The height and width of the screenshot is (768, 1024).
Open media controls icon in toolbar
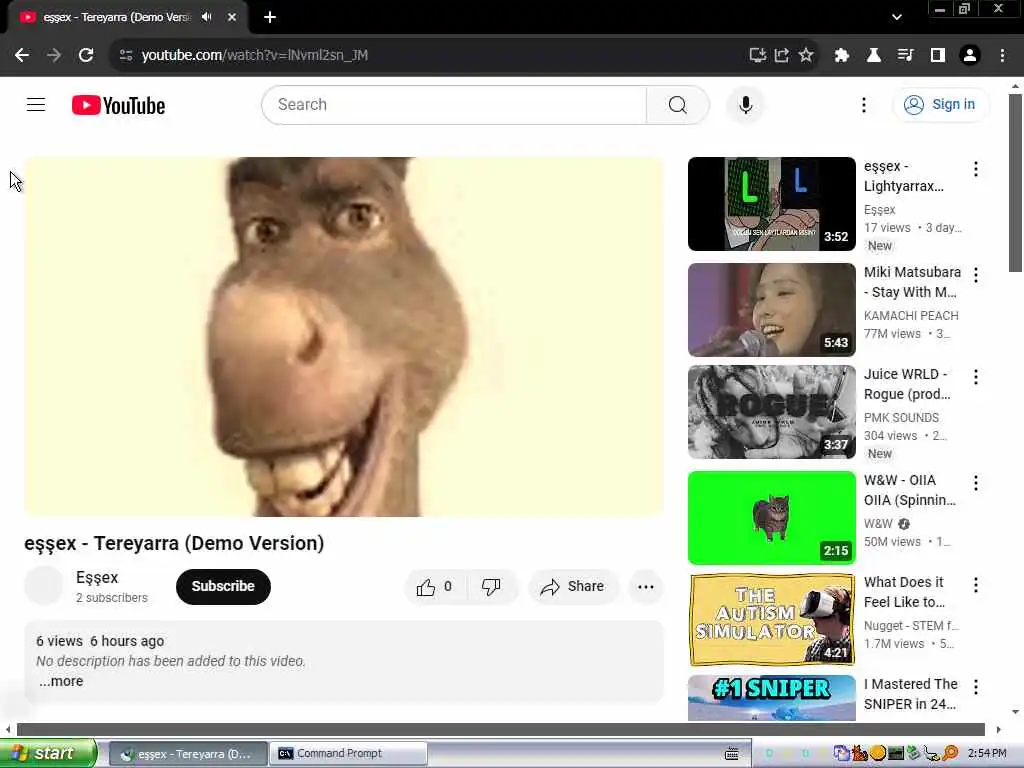(x=905, y=55)
